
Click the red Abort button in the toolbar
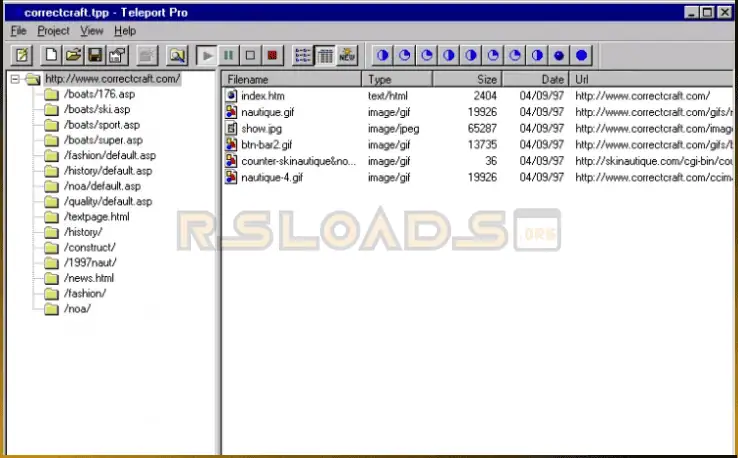273,55
